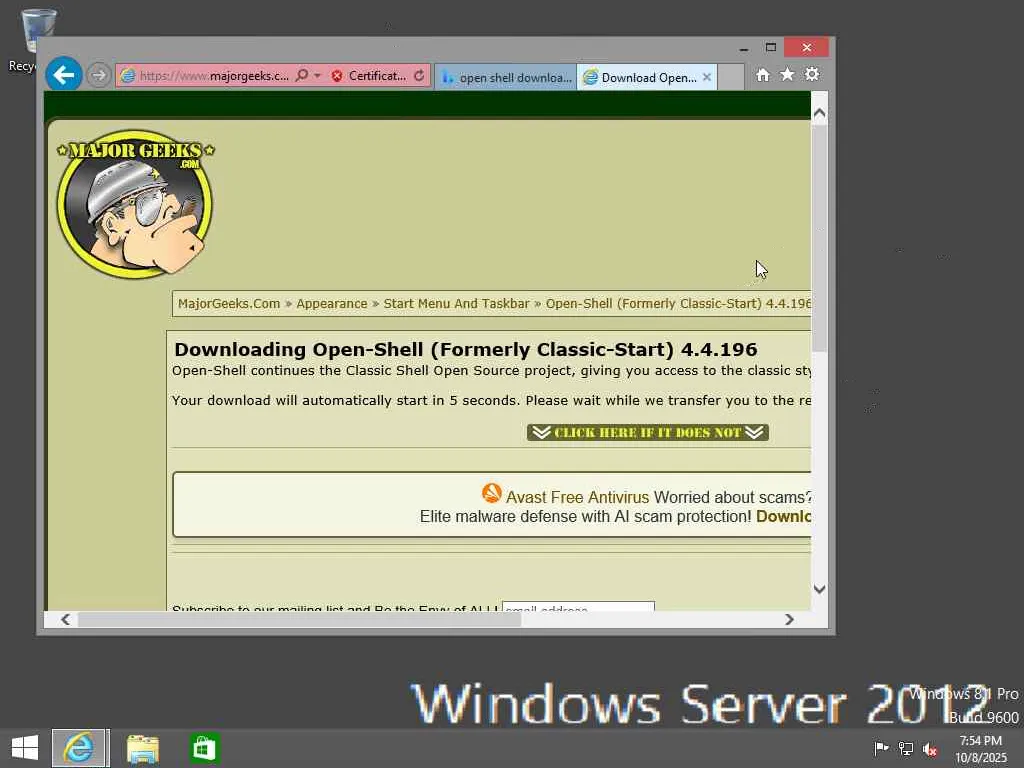Open the Windows Store taskbar icon
This screenshot has height=768, width=1024.
[204, 748]
